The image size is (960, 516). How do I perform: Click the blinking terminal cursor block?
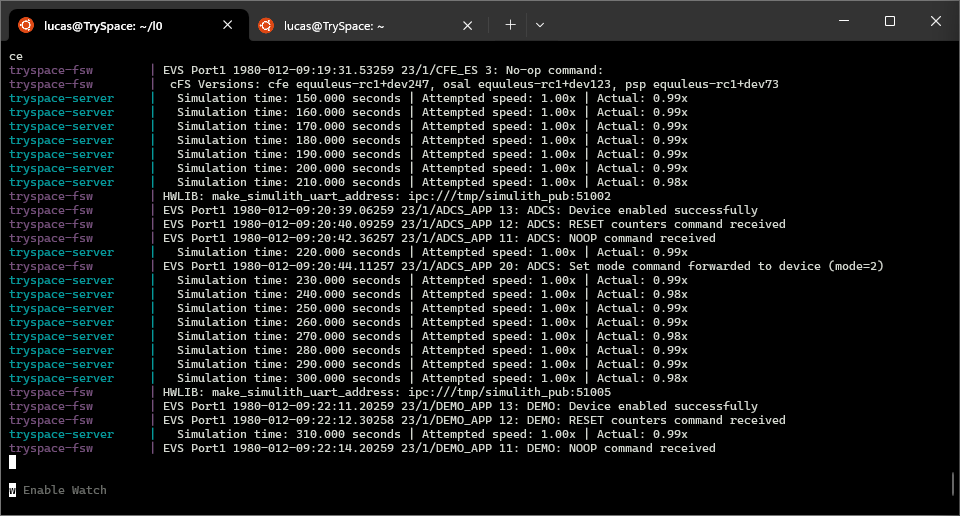[x=12, y=462]
